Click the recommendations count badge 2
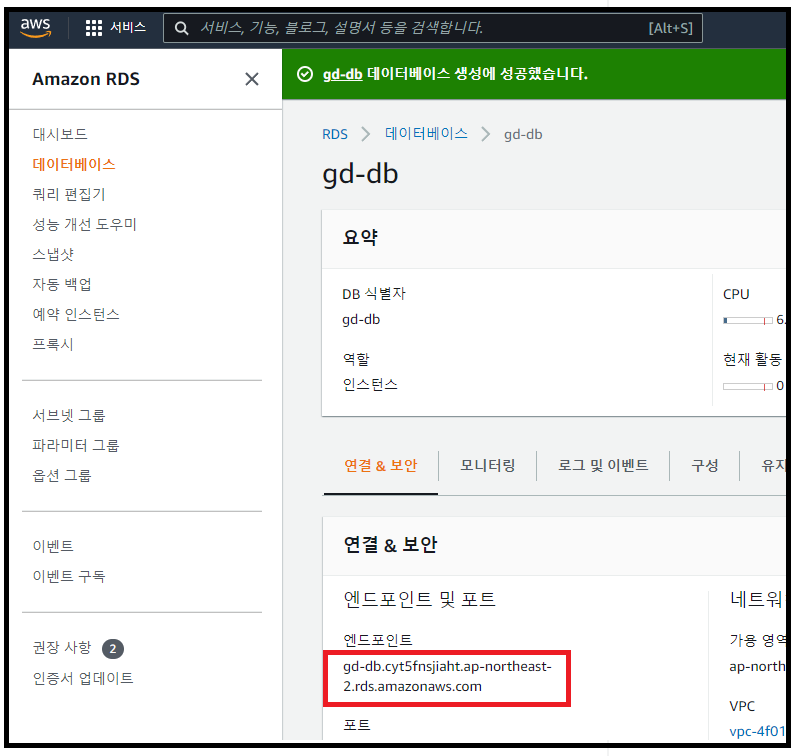 coord(113,648)
